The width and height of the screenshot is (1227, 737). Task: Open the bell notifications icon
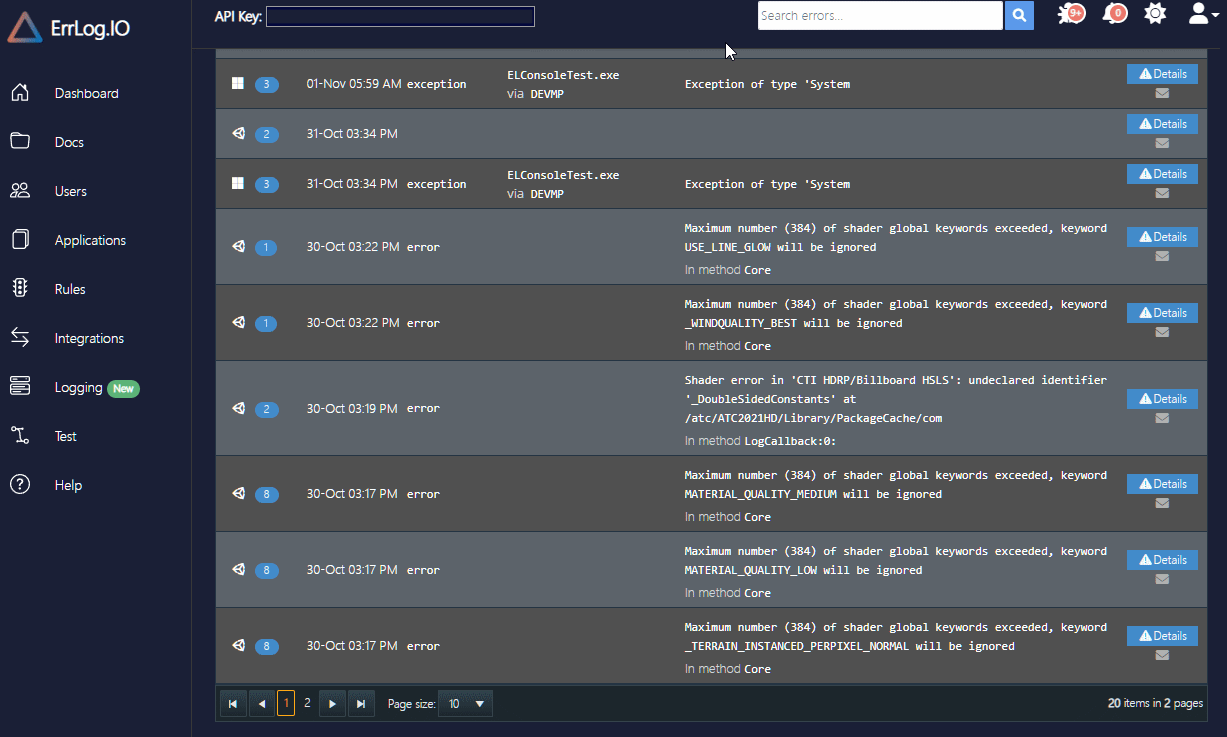(x=1114, y=14)
